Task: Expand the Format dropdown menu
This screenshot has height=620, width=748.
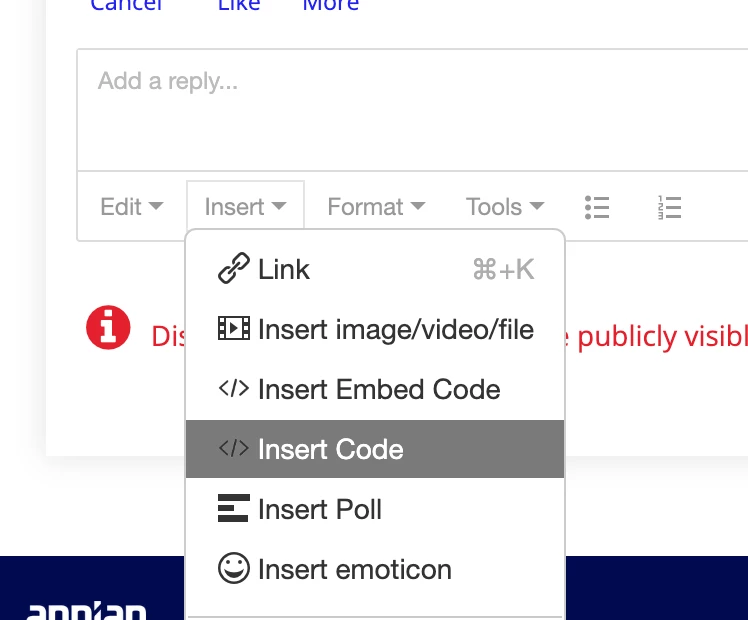Action: coord(376,207)
